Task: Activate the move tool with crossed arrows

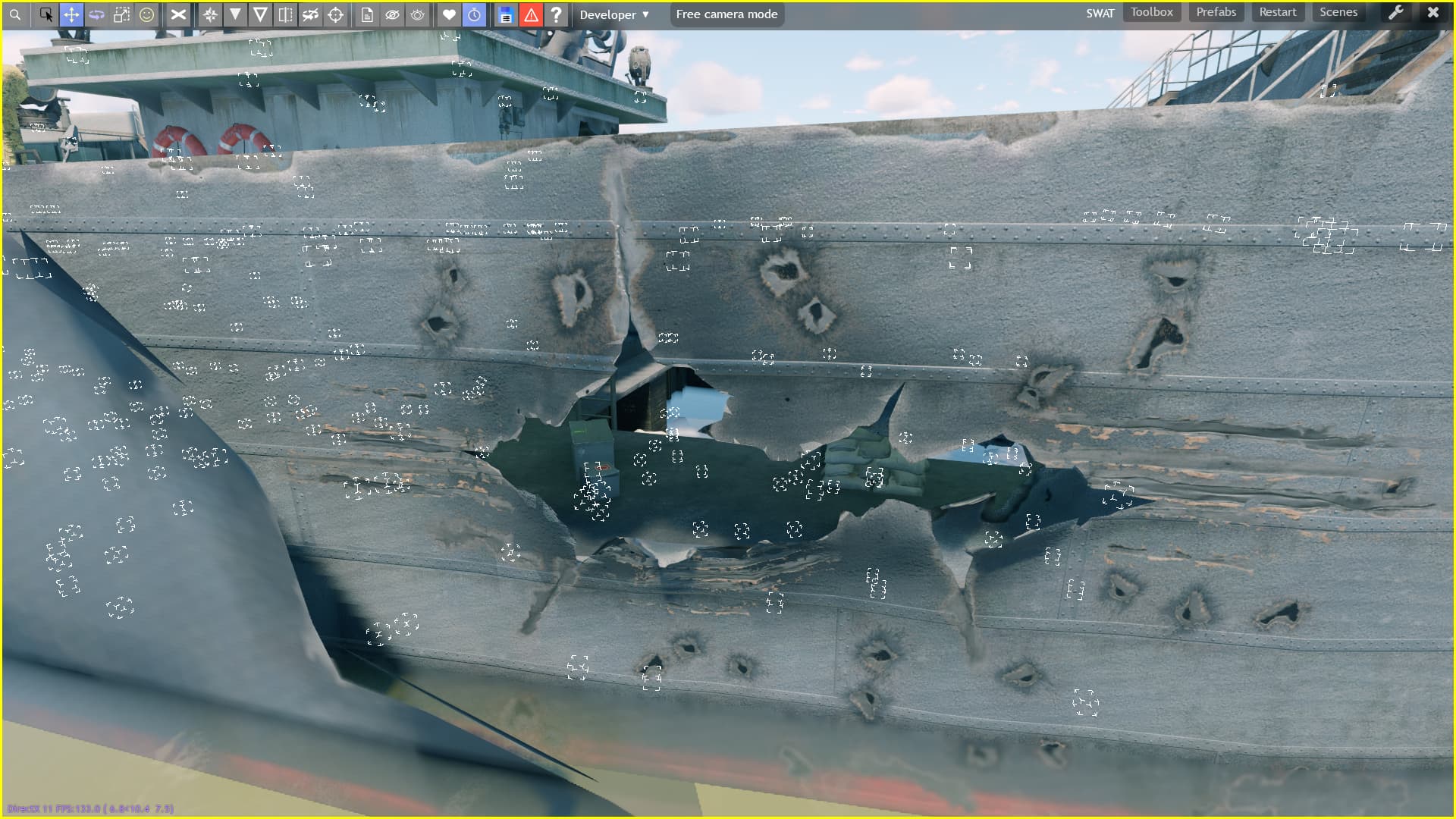Action: pyautogui.click(x=71, y=14)
